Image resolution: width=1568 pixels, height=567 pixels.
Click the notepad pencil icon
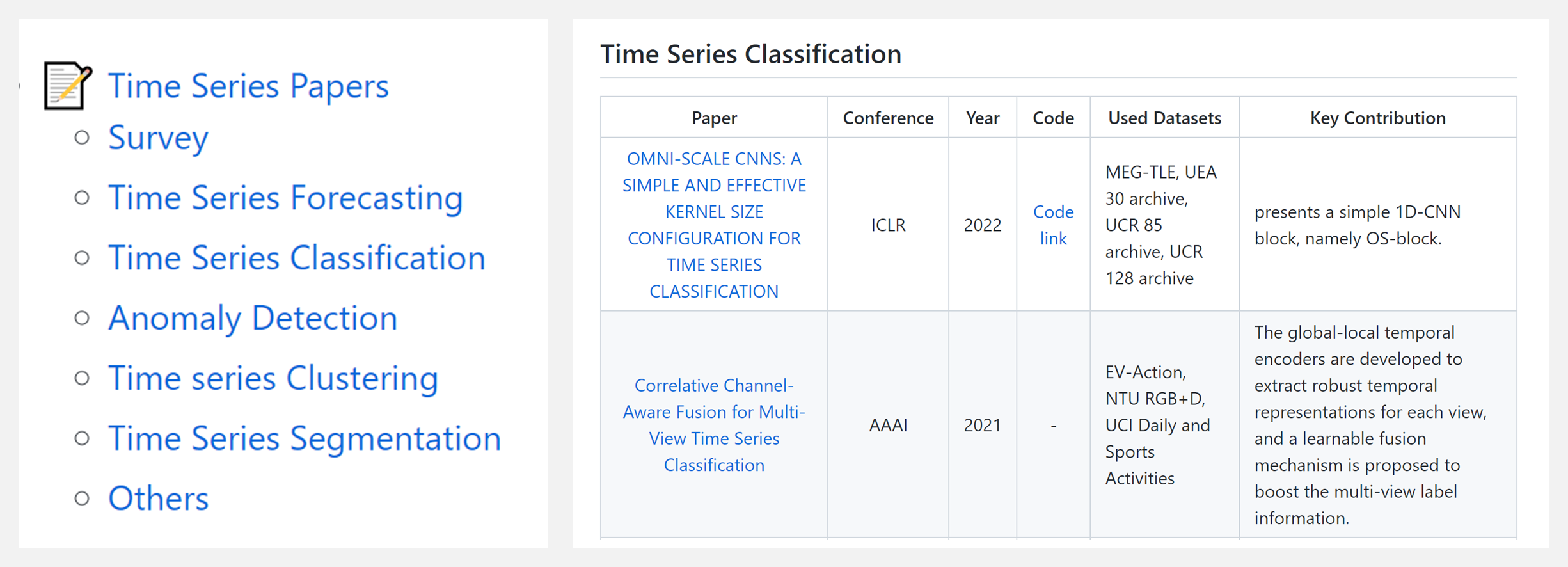tap(68, 86)
